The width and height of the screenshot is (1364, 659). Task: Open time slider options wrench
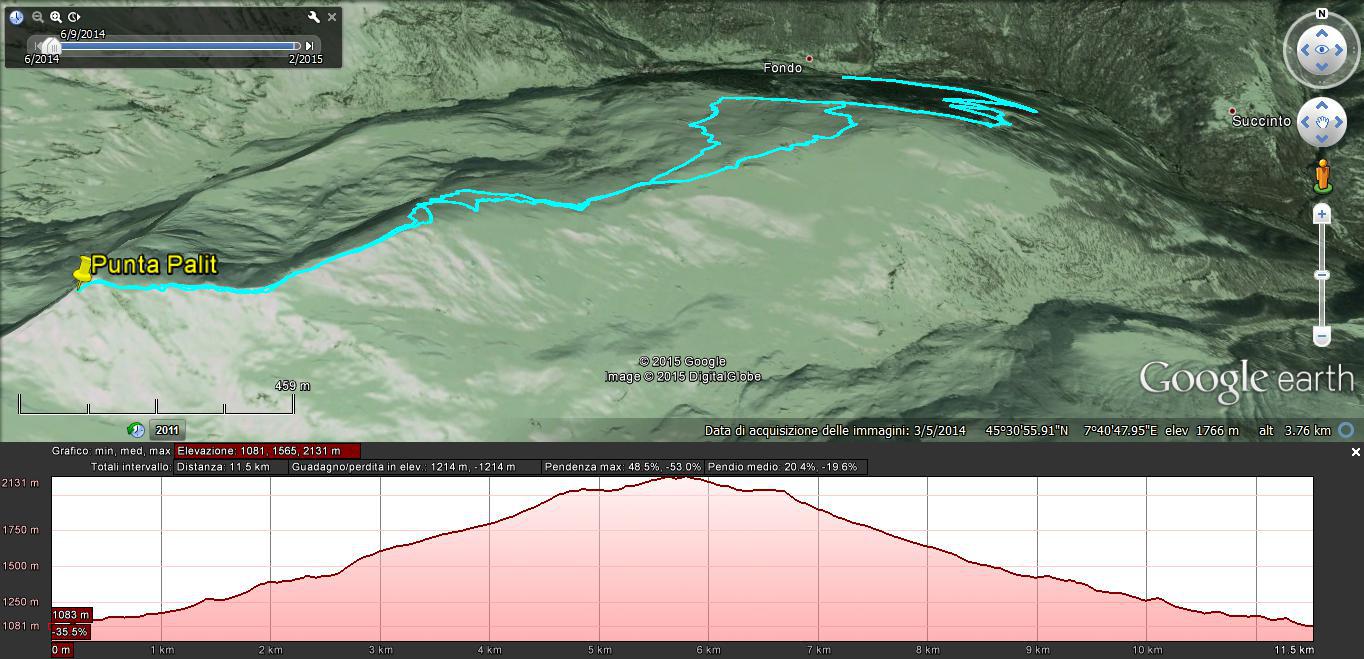coord(314,17)
